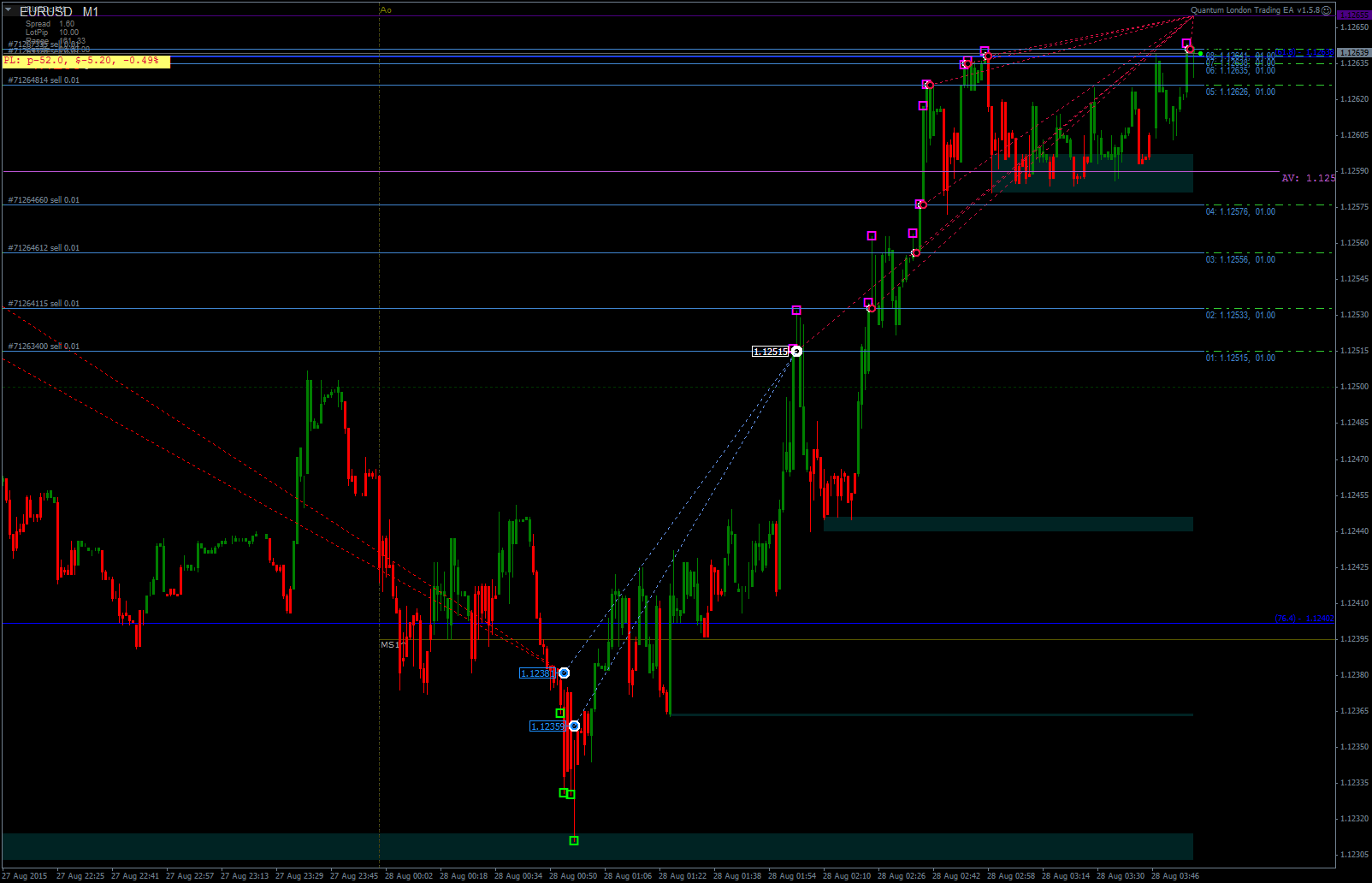Click the yellow PL profit/loss label
Image resolution: width=1372 pixels, height=883 pixels.
coord(86,61)
